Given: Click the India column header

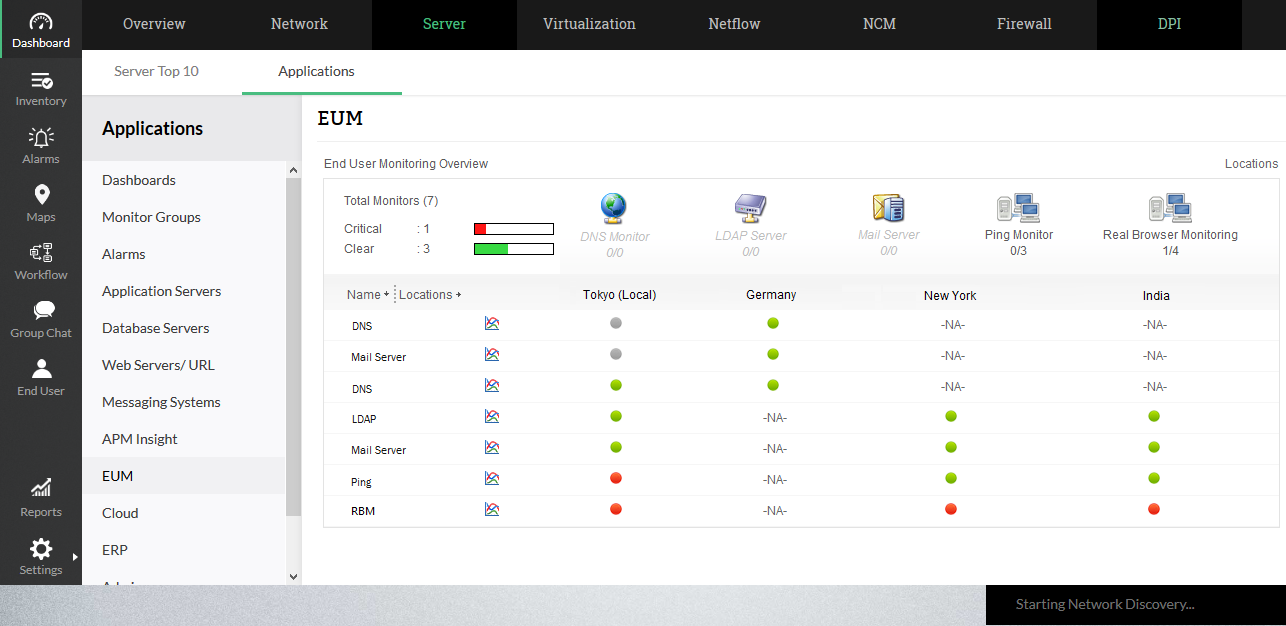Looking at the screenshot, I should (1156, 295).
